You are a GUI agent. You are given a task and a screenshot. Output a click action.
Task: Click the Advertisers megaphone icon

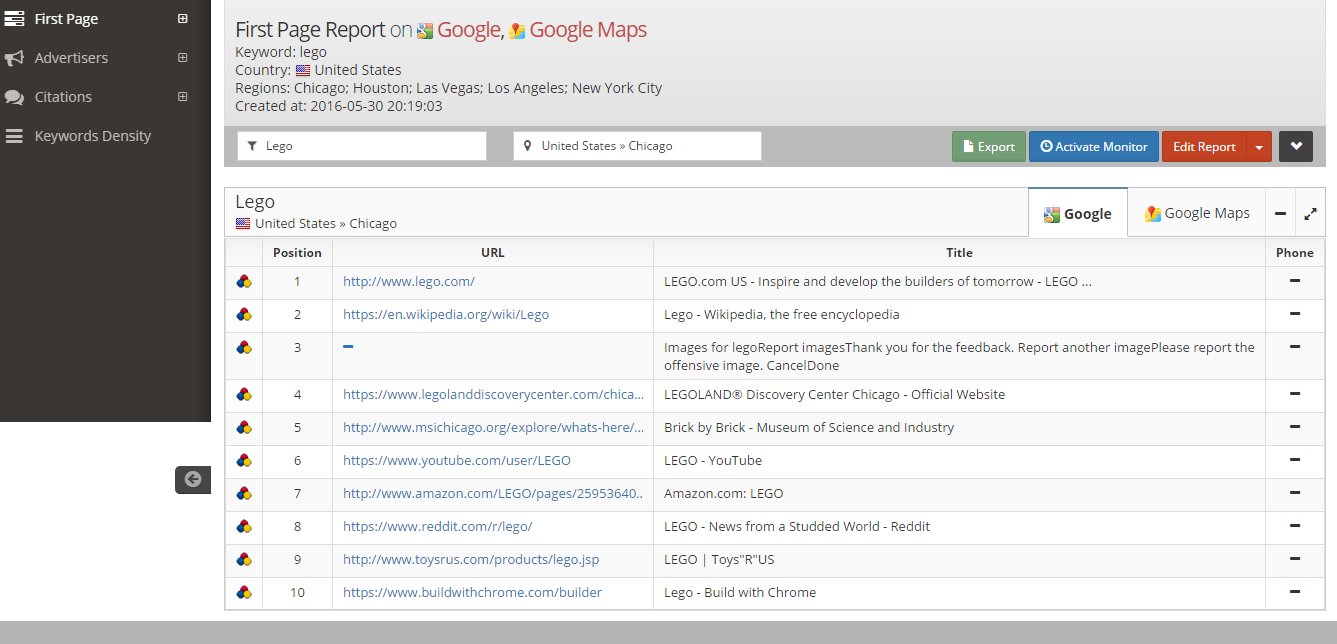[x=14, y=58]
